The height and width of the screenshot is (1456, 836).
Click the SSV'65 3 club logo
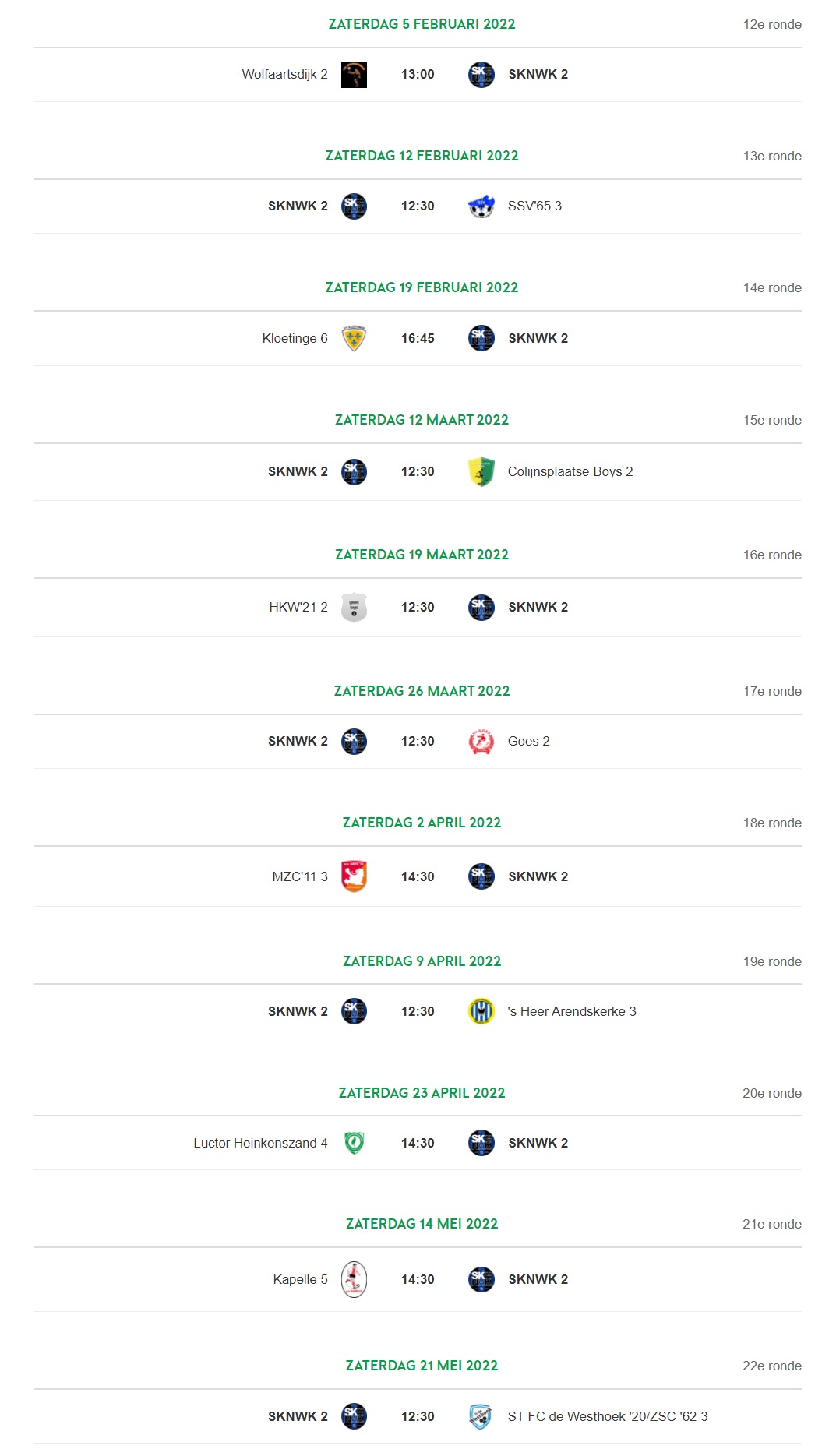click(481, 206)
